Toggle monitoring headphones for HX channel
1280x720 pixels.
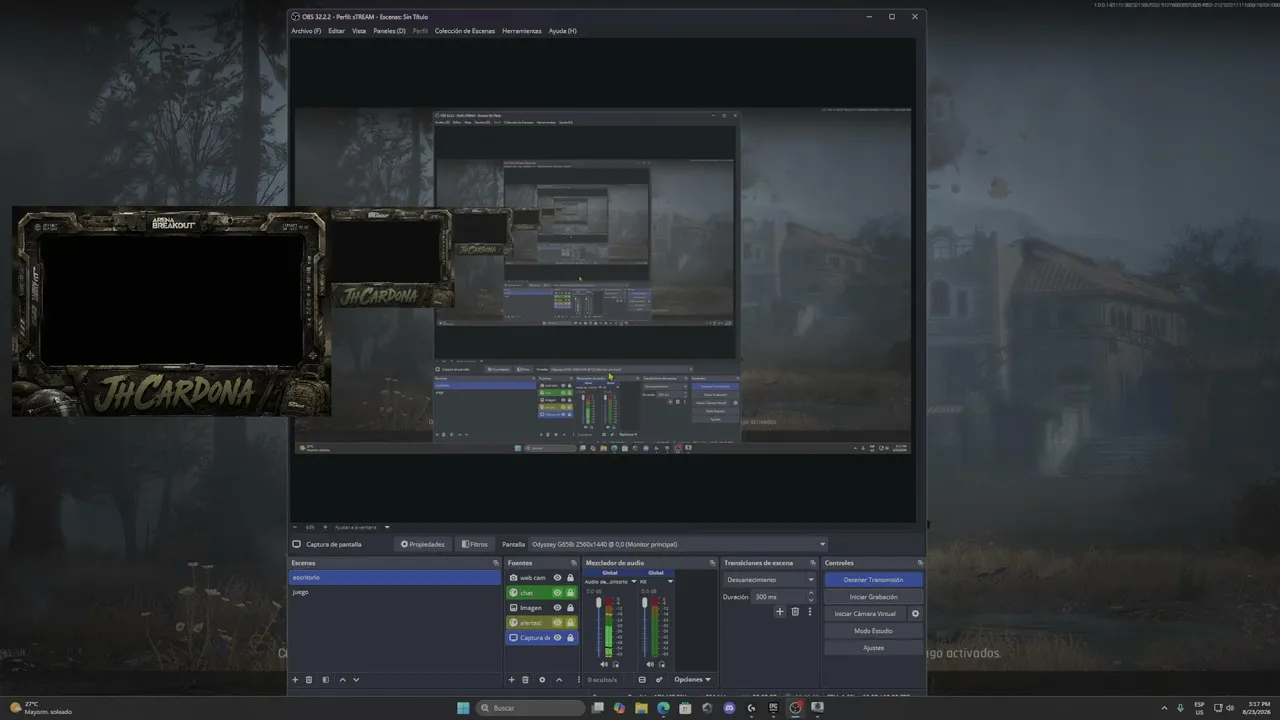pyautogui.click(x=661, y=664)
